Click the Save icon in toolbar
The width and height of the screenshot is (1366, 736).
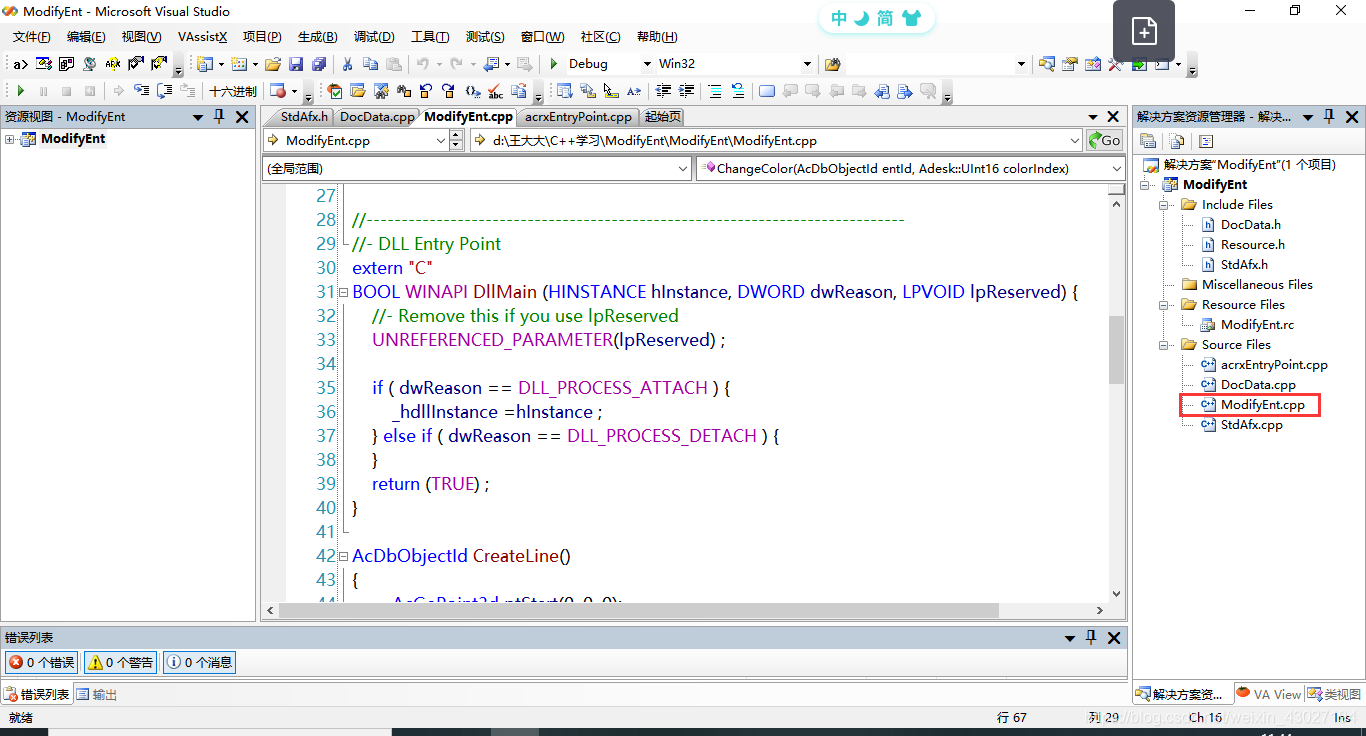296,64
